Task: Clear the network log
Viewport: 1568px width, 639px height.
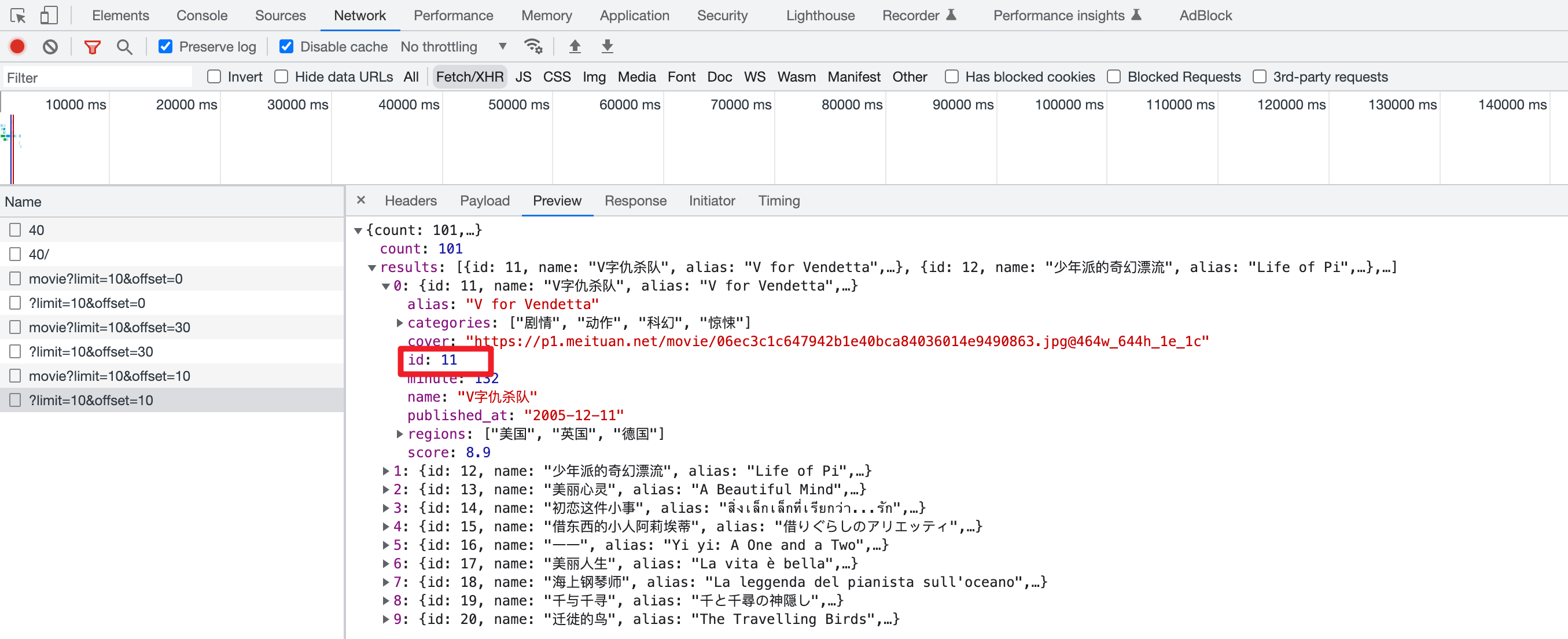Action: pyautogui.click(x=50, y=46)
